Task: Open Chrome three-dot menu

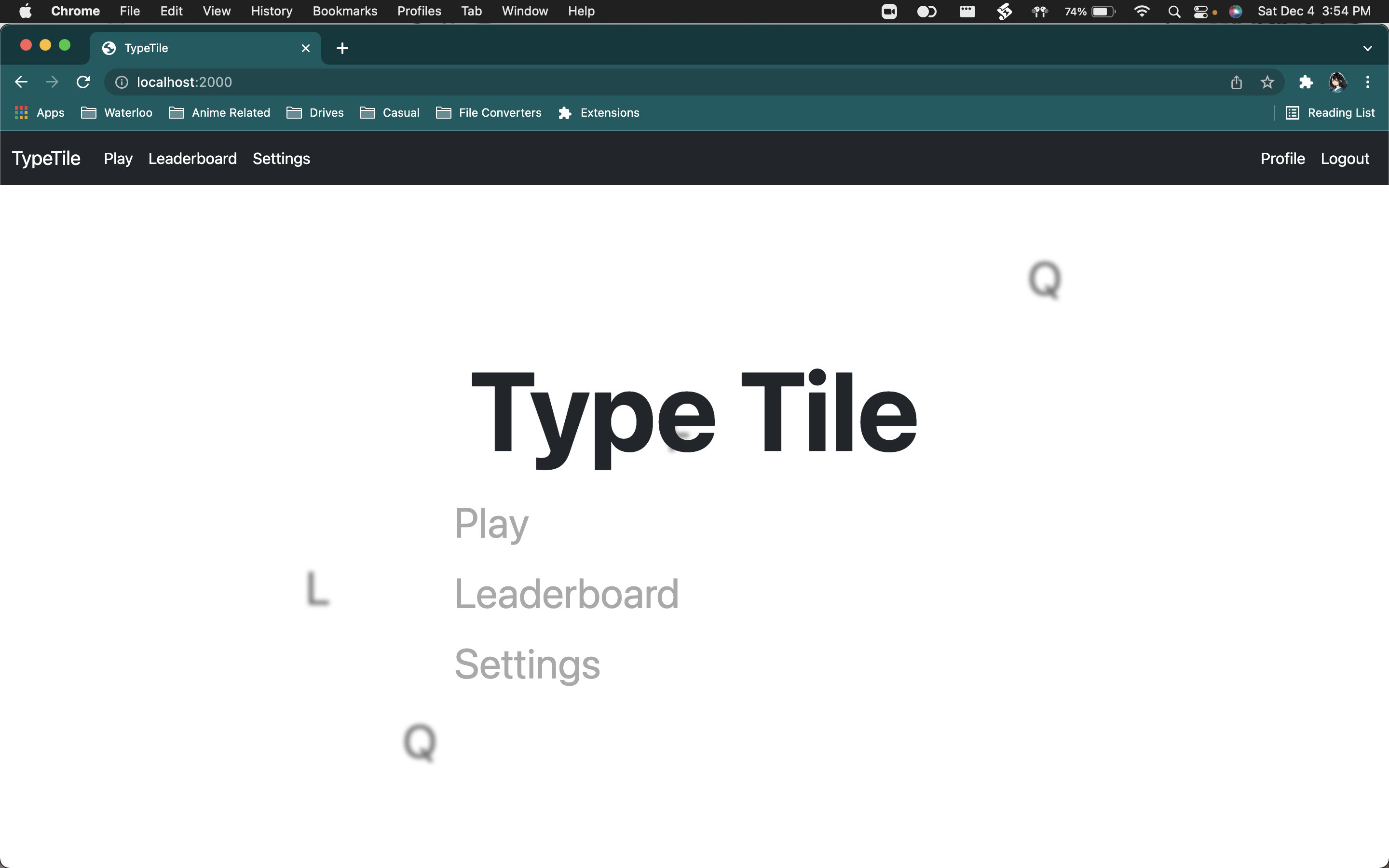Action: tap(1367, 82)
